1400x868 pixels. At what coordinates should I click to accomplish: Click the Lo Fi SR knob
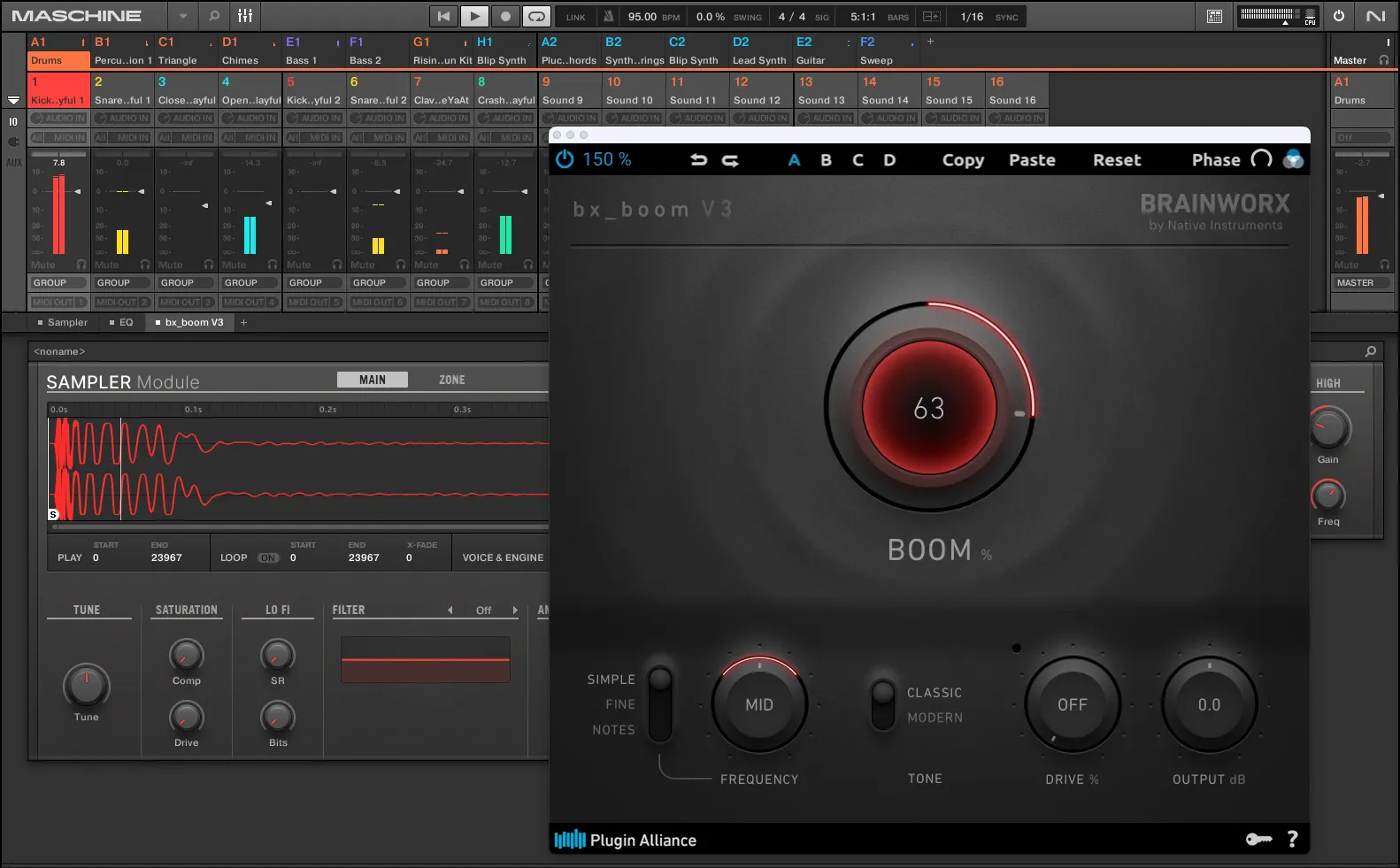tap(278, 656)
